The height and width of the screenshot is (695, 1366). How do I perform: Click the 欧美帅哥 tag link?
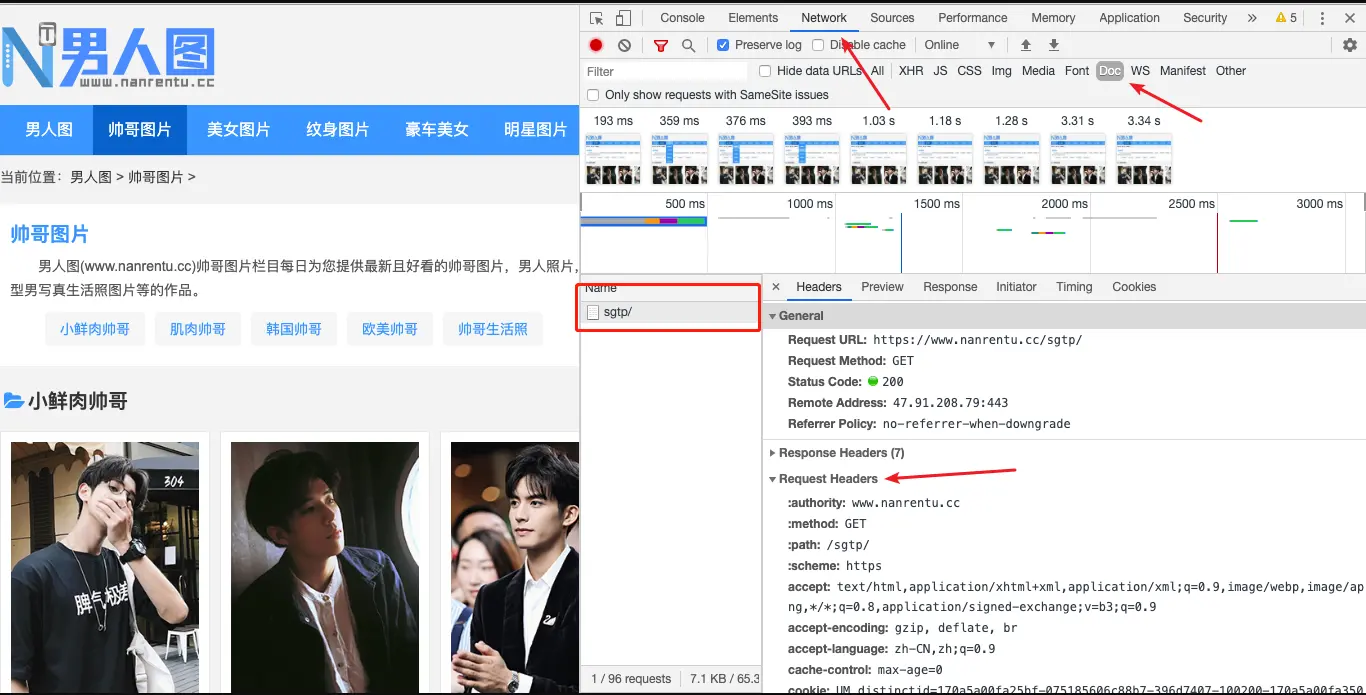[x=389, y=329]
